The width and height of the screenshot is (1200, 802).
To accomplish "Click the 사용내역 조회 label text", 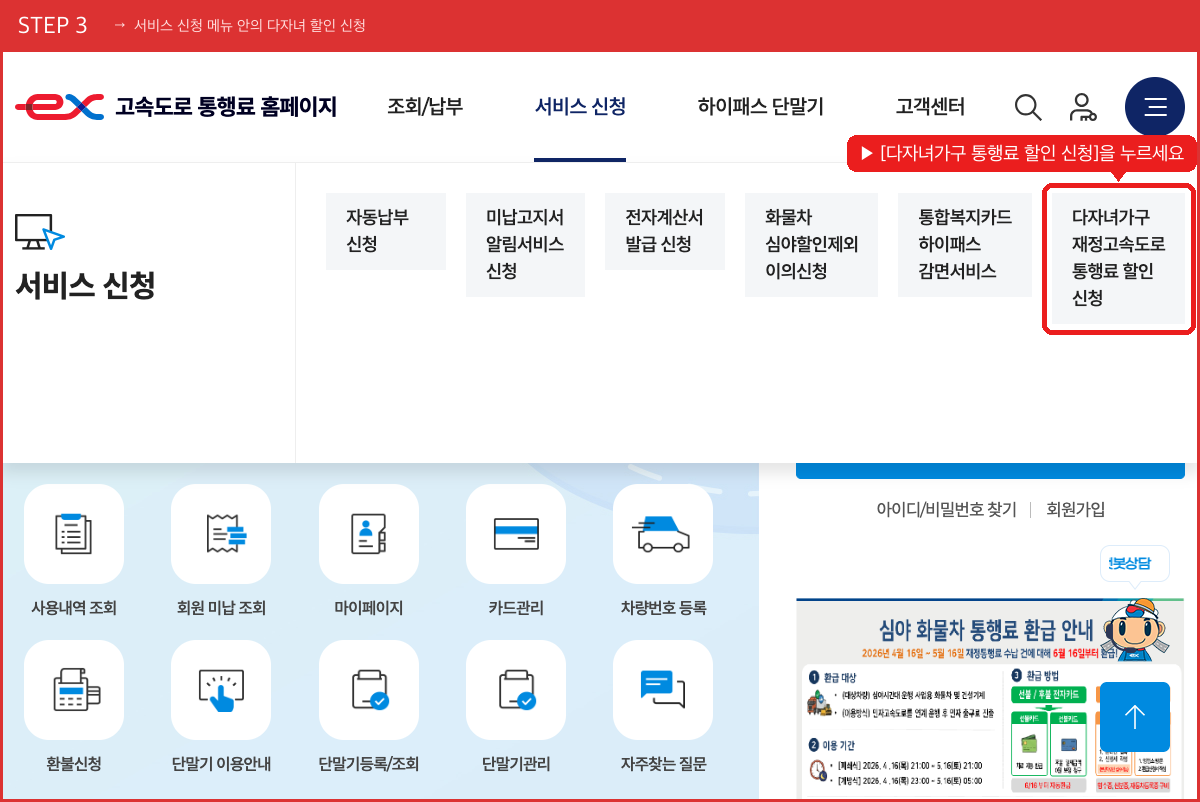I will 74,608.
